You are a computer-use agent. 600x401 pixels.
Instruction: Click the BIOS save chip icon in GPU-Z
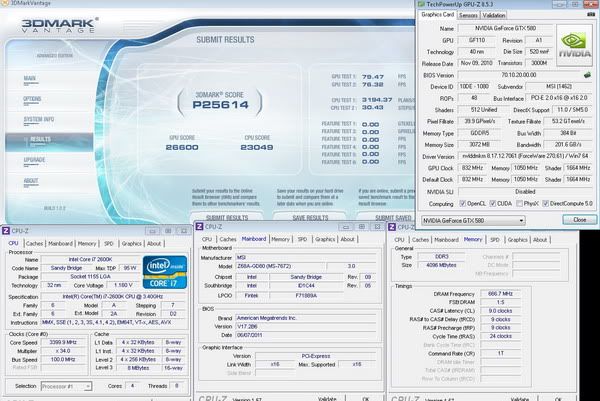point(587,75)
